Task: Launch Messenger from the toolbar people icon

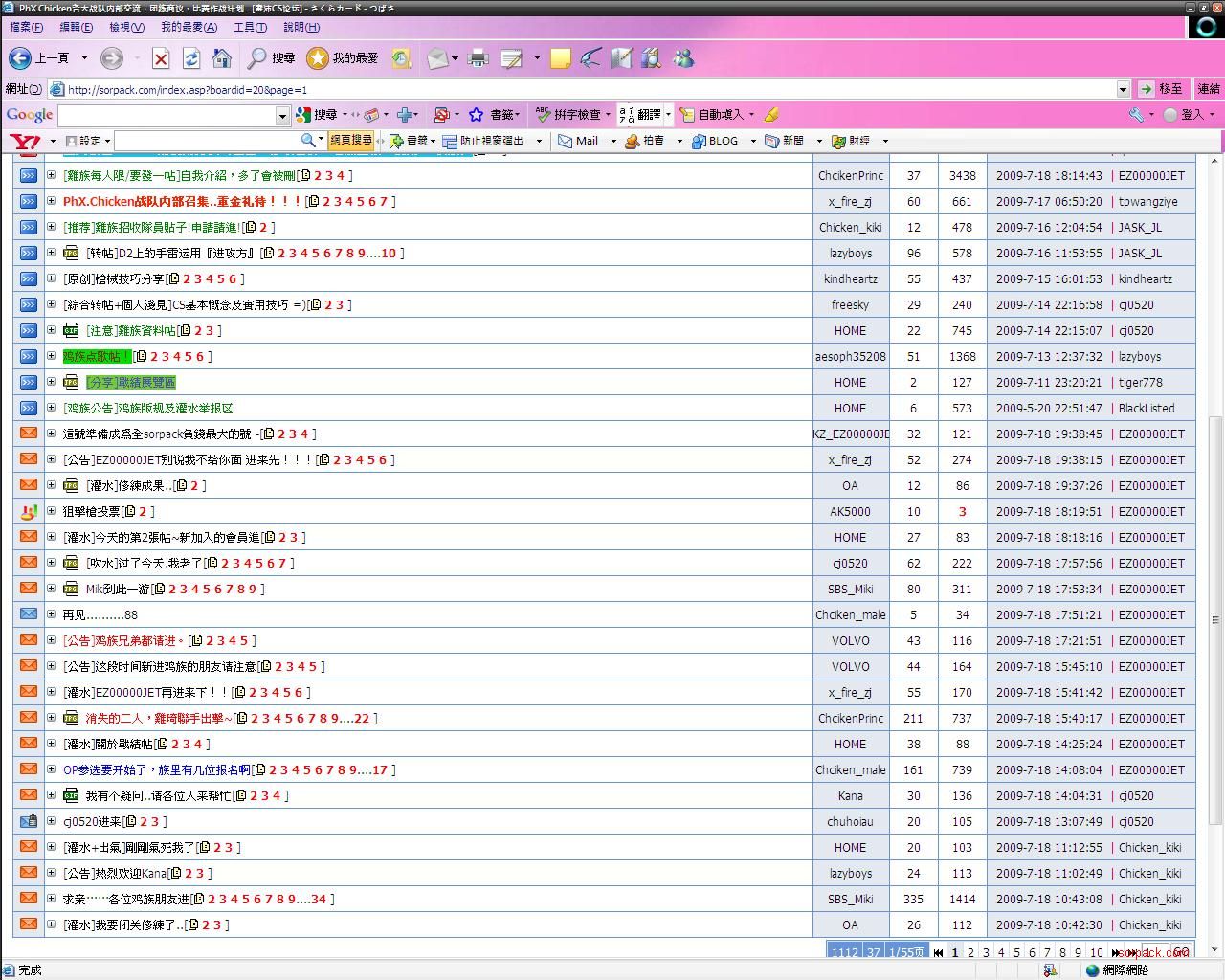Action: coord(683,58)
